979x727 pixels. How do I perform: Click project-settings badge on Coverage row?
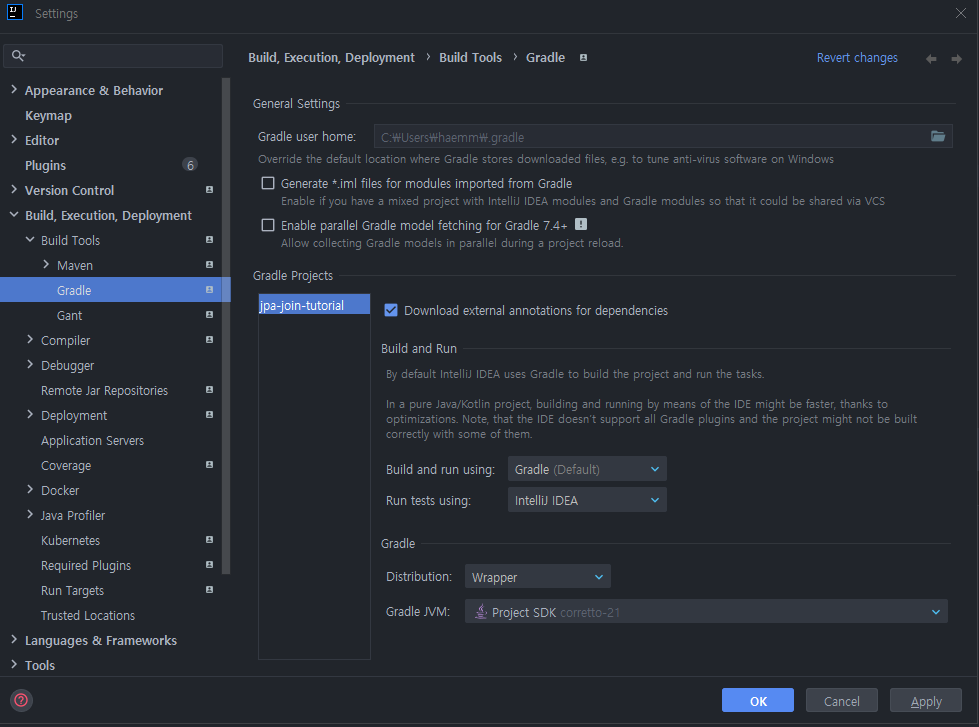(x=209, y=465)
